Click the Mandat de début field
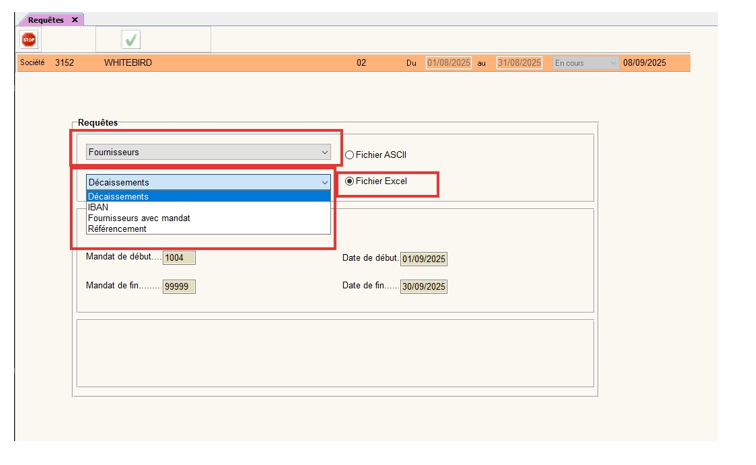756x465 pixels. click(179, 257)
